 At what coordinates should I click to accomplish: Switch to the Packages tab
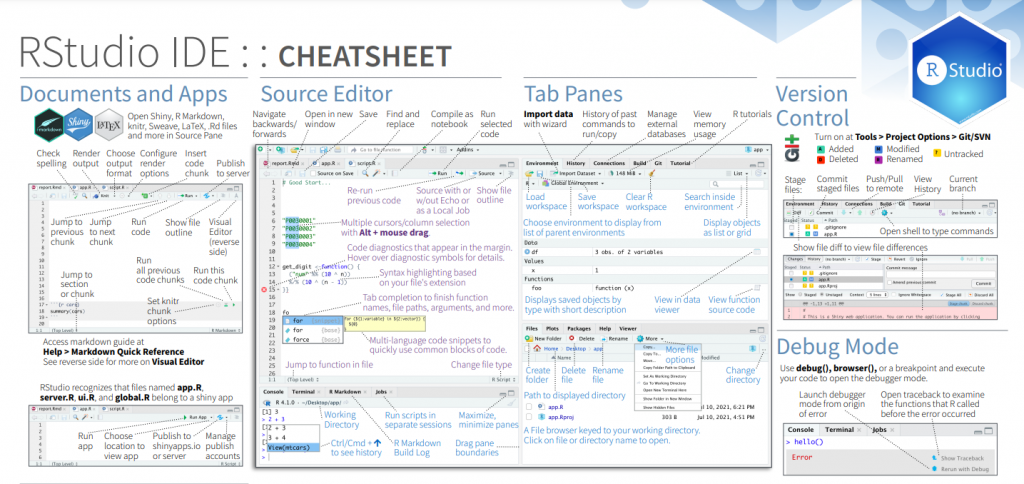pos(579,329)
